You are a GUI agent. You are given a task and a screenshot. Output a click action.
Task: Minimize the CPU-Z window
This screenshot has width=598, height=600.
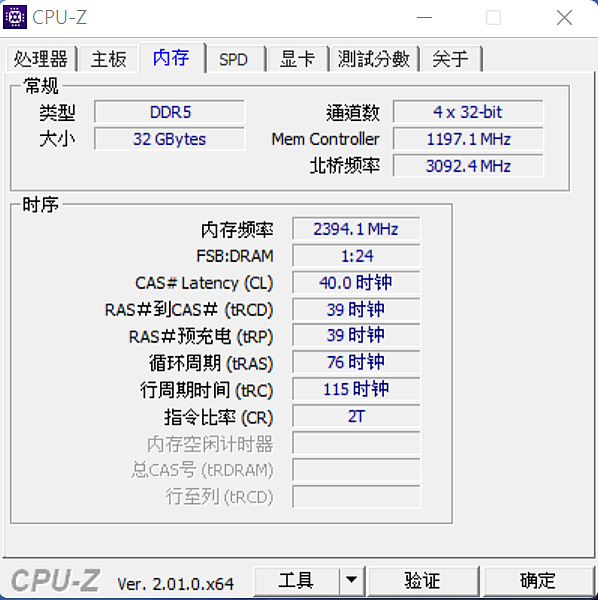pyautogui.click(x=424, y=18)
